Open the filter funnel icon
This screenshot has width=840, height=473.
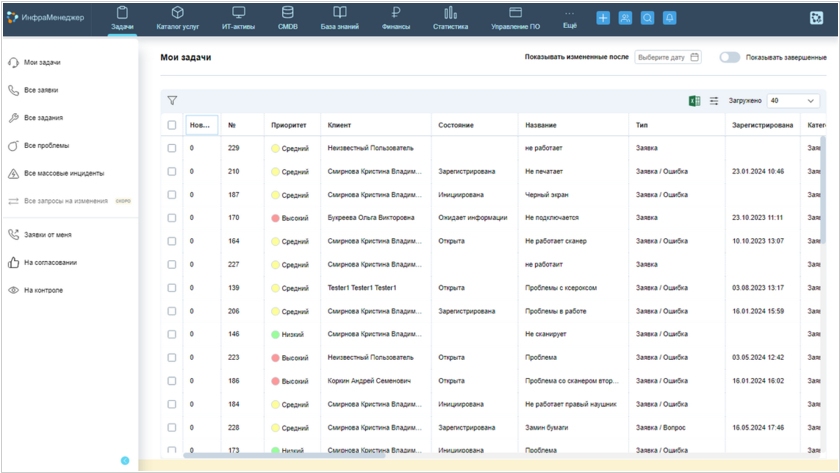click(x=172, y=101)
